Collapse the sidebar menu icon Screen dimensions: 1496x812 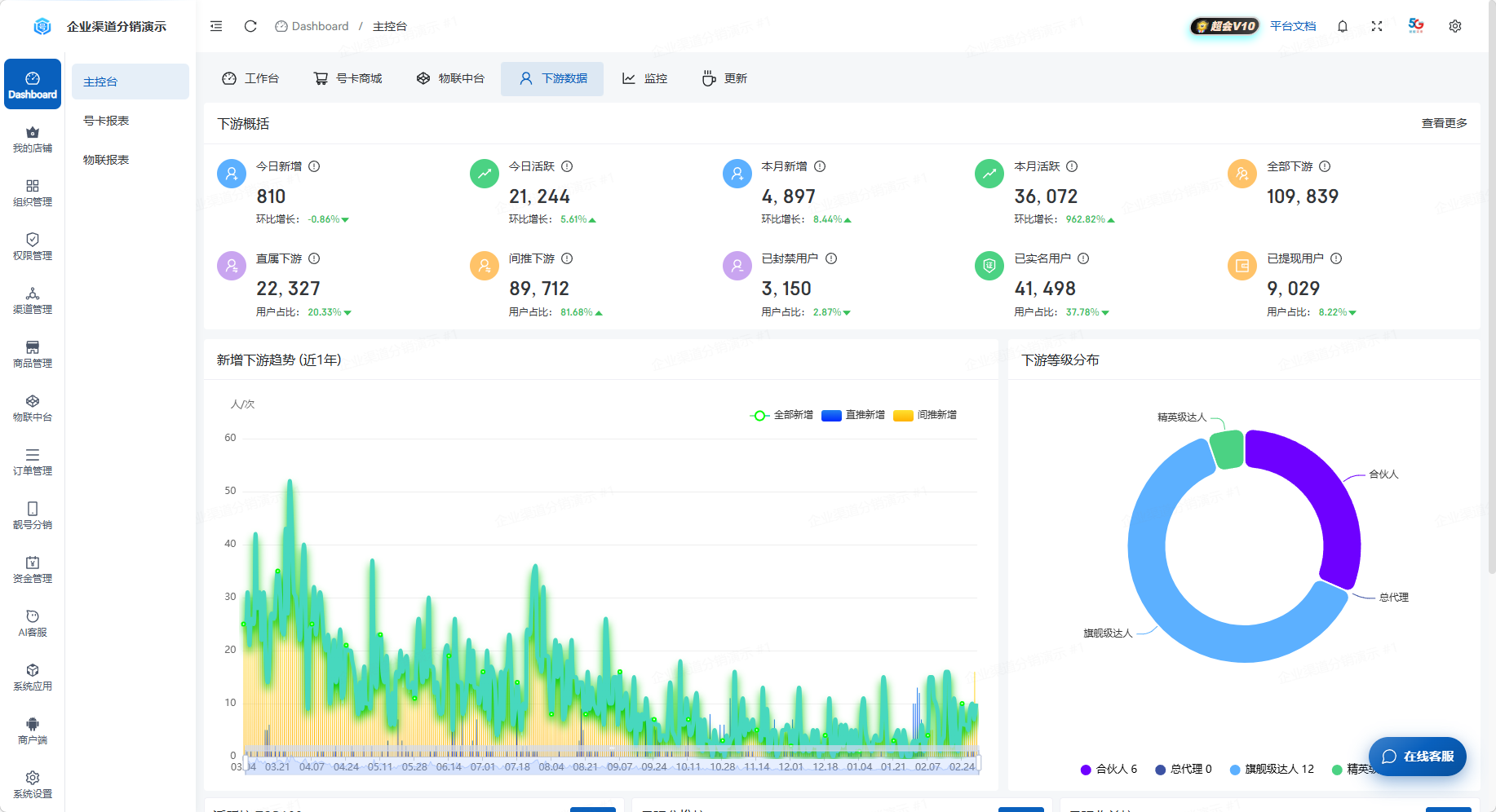tap(216, 26)
